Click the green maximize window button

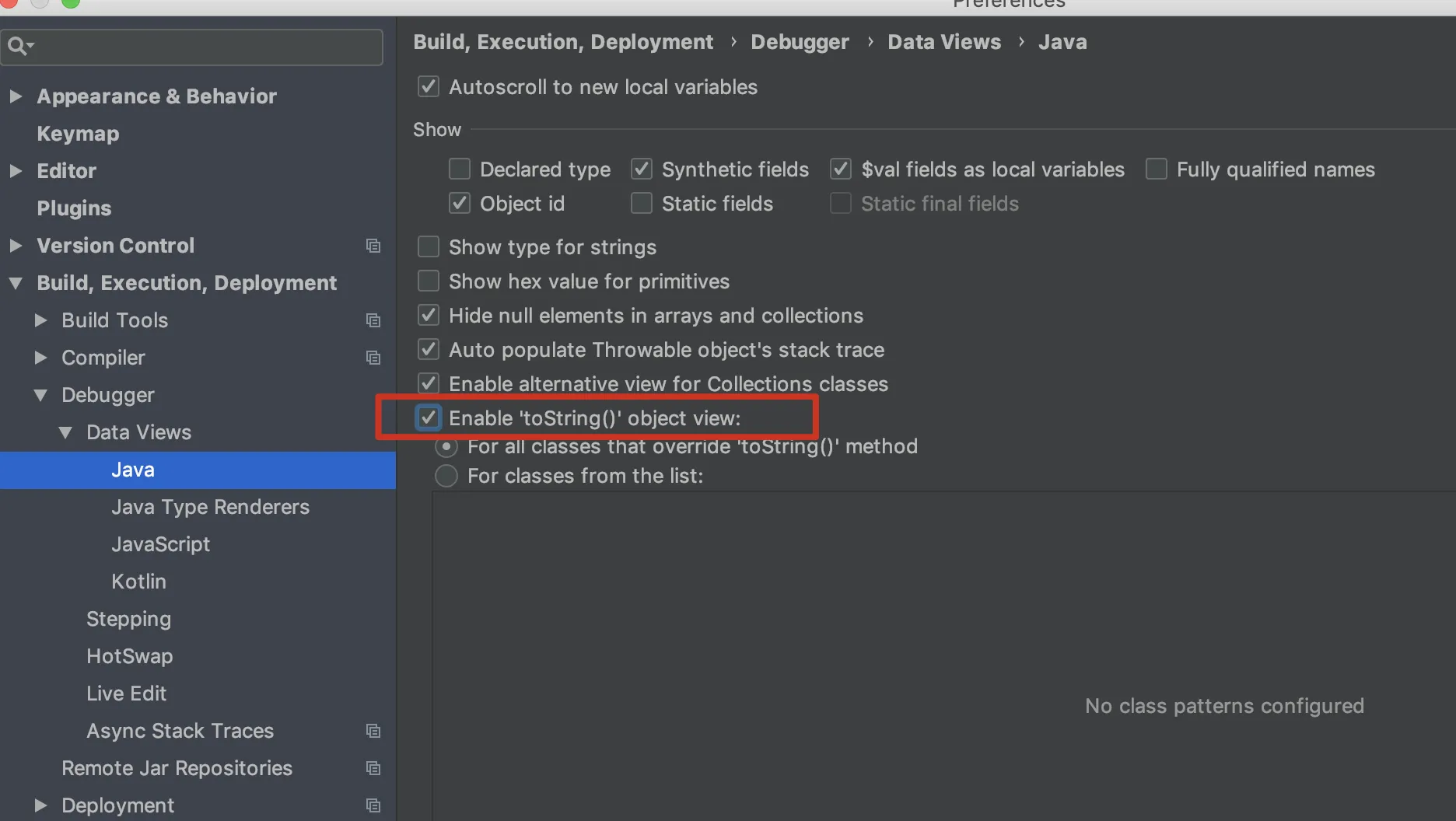(x=71, y=2)
